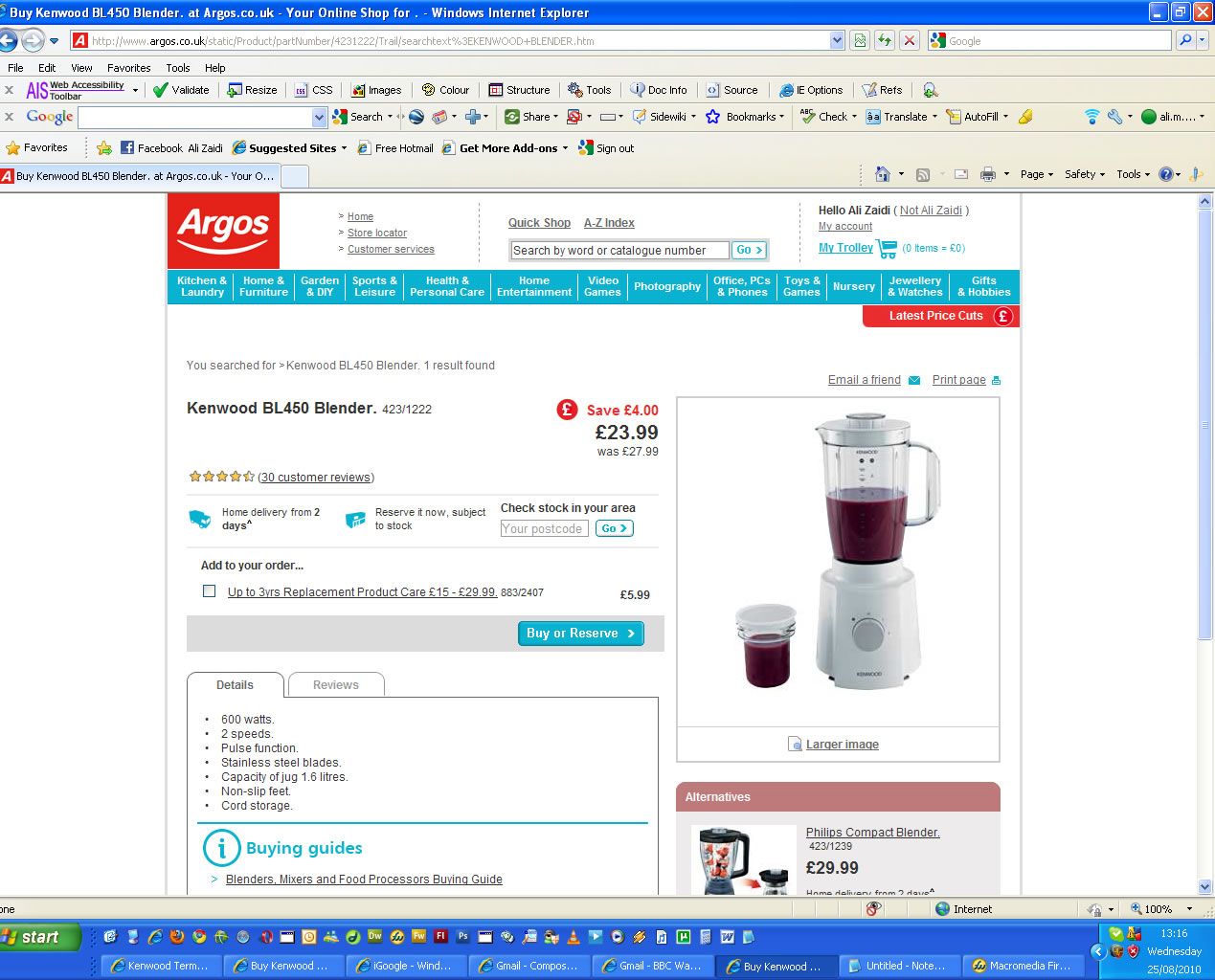Click the Google toolbar highlighter icon
The image size is (1215, 980).
pyautogui.click(x=1025, y=117)
